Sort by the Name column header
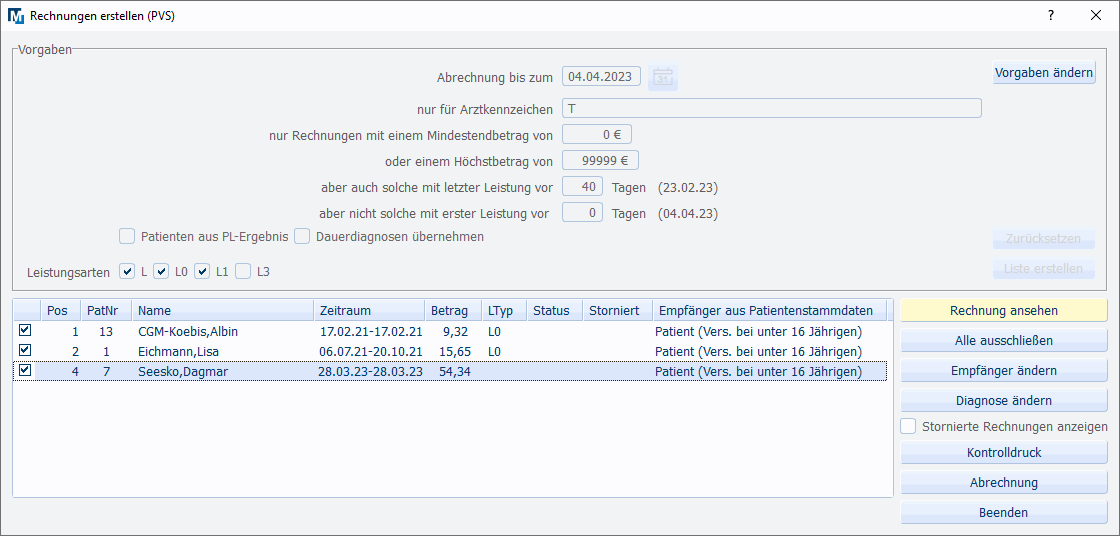 click(223, 311)
